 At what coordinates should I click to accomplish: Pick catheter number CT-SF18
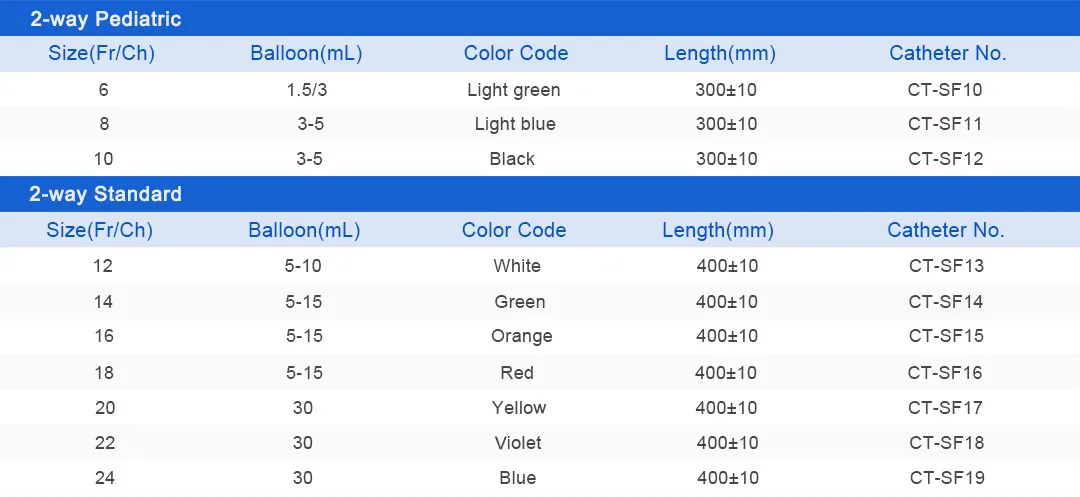[945, 443]
